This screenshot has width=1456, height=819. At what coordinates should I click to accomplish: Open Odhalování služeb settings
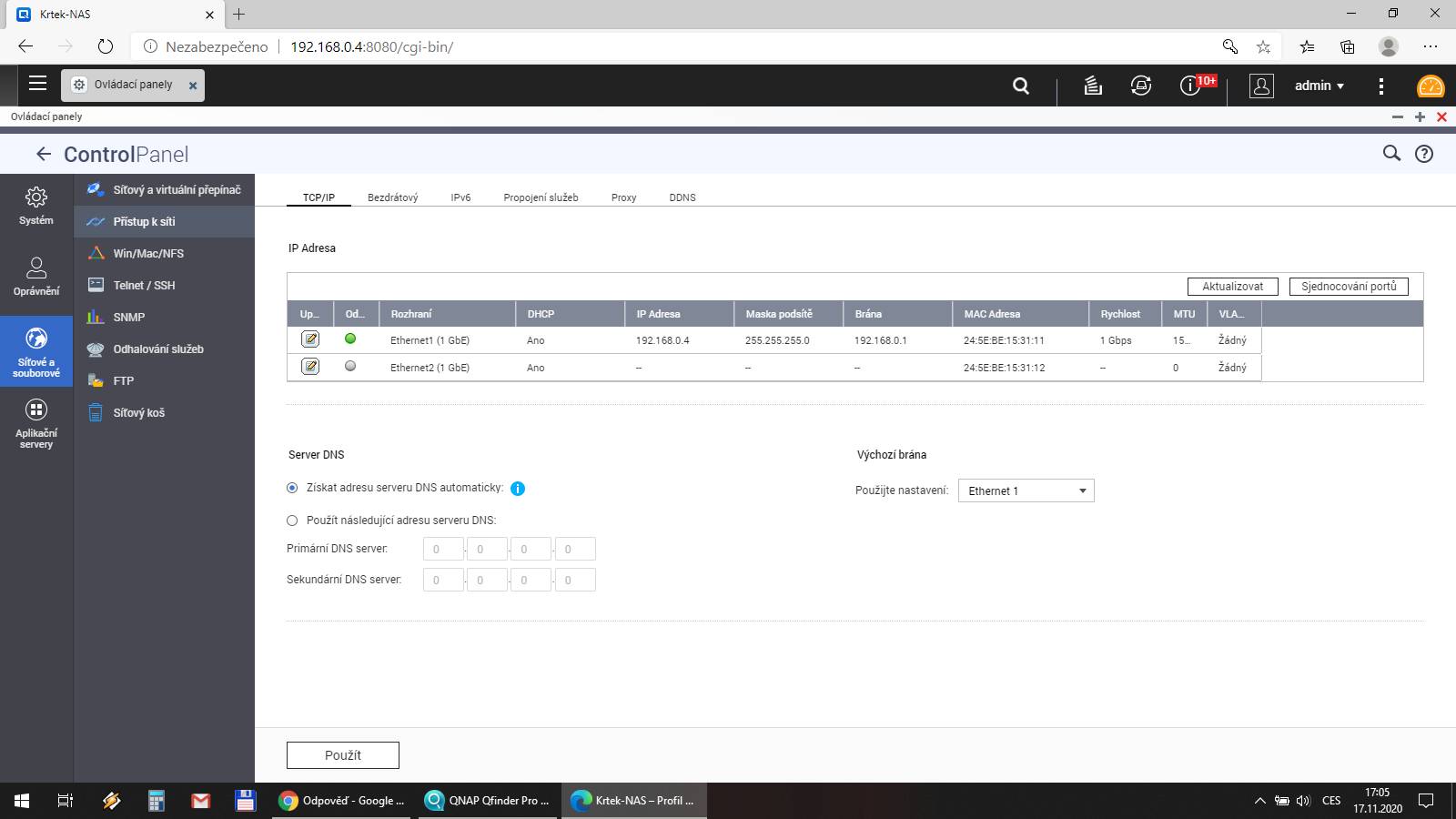tap(164, 349)
